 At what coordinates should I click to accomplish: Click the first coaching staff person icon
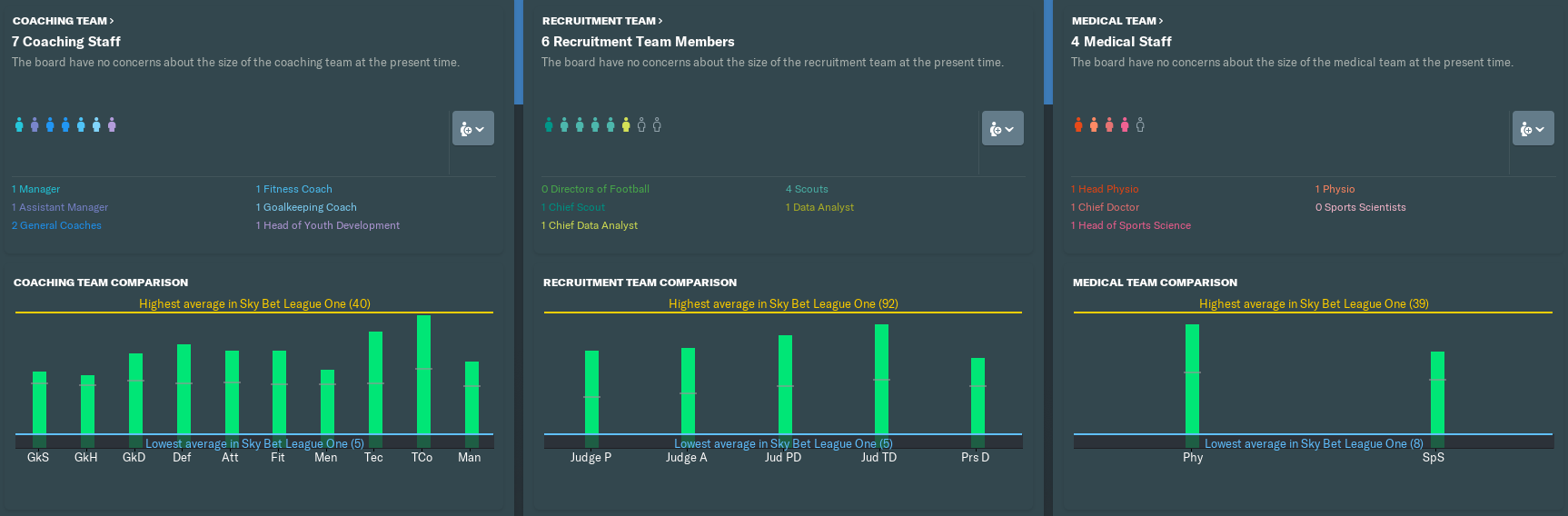pos(19,124)
